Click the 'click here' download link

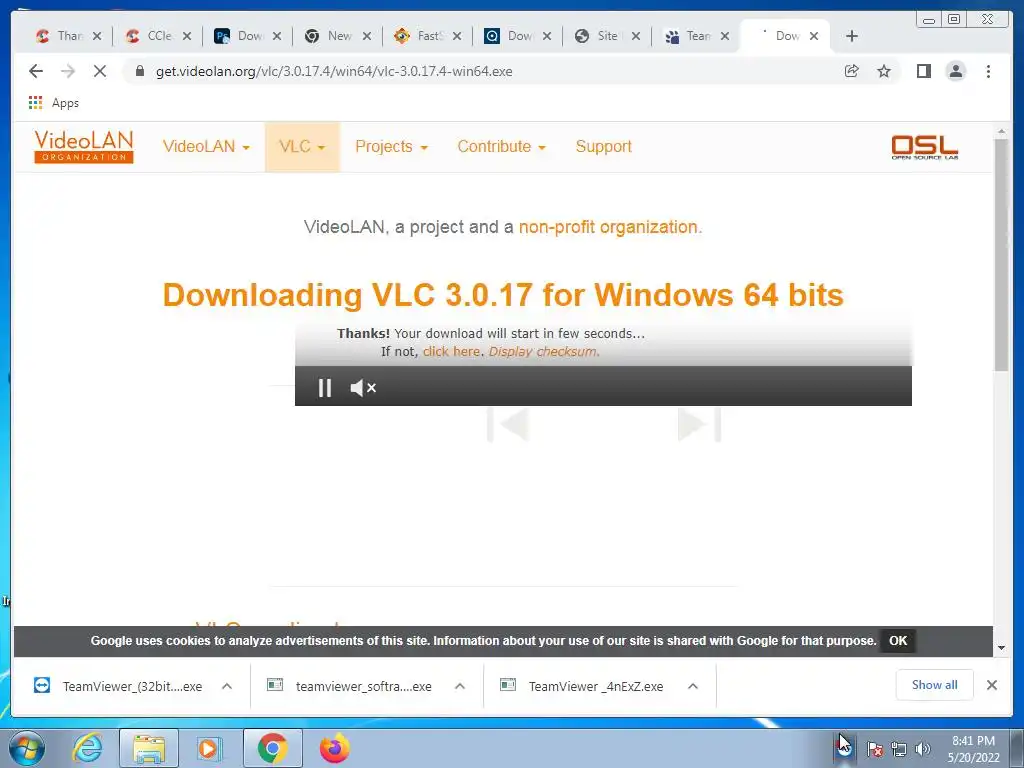(451, 351)
